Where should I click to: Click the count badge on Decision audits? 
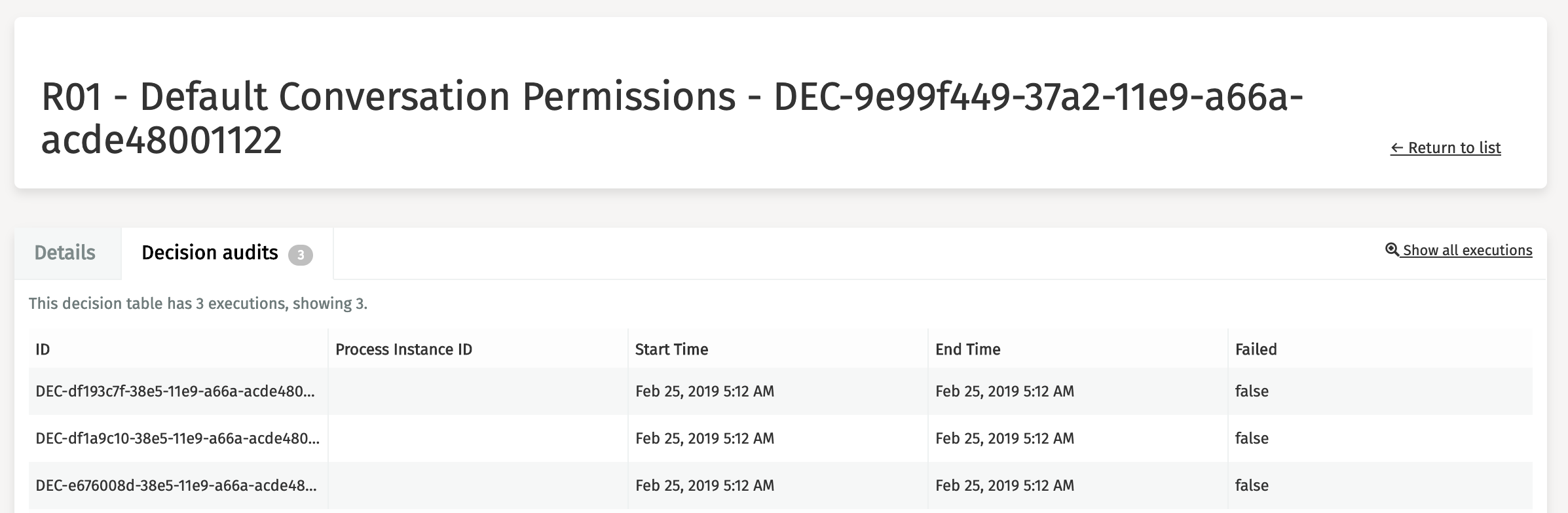click(x=301, y=255)
